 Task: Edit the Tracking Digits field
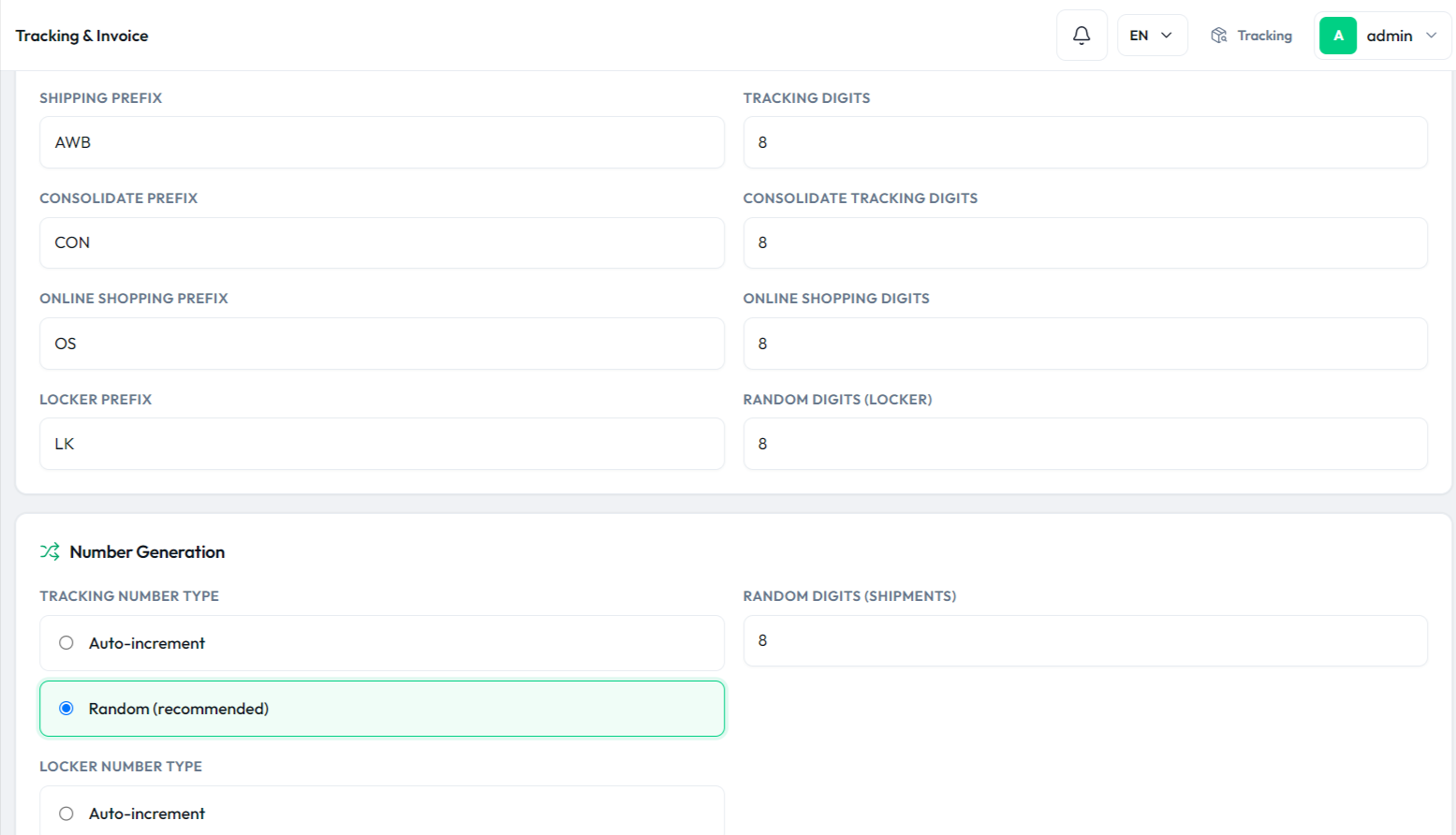1085,142
